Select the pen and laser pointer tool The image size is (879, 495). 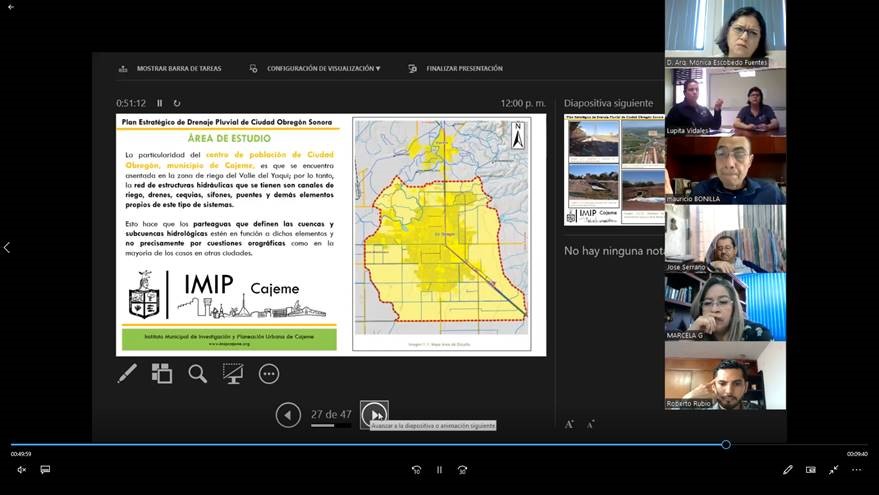tap(127, 373)
